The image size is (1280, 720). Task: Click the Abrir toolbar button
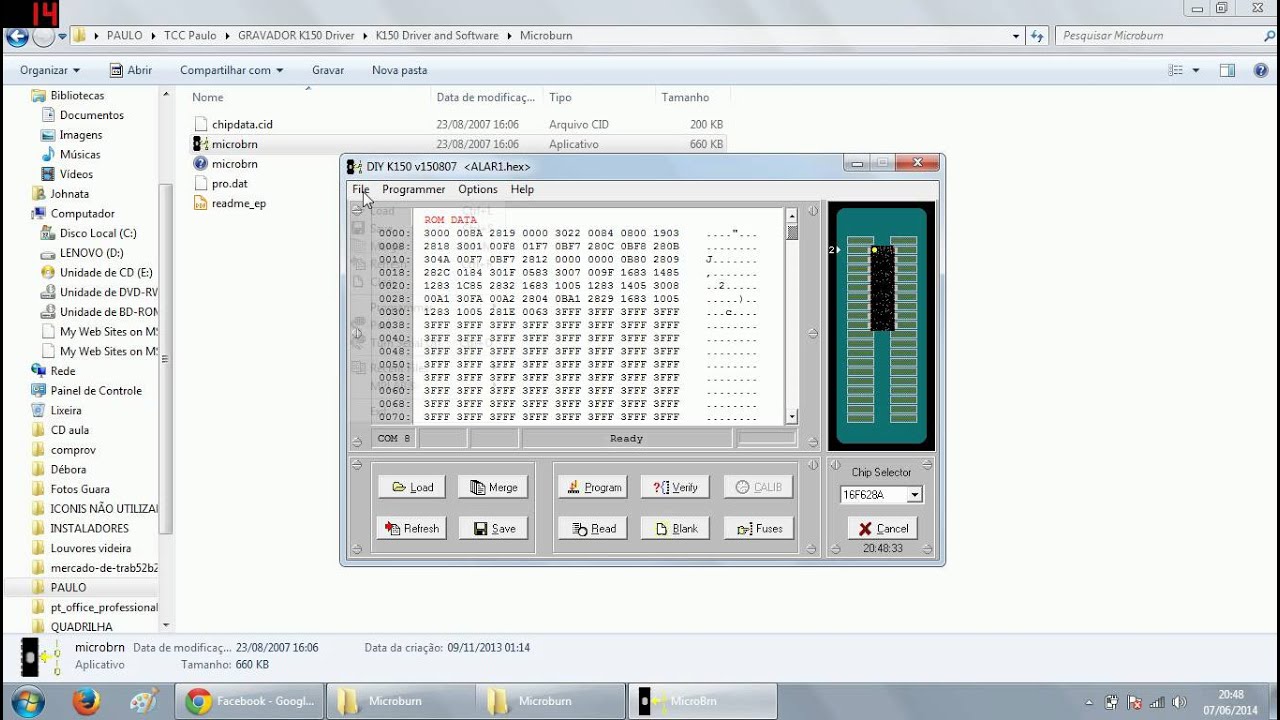pos(131,70)
